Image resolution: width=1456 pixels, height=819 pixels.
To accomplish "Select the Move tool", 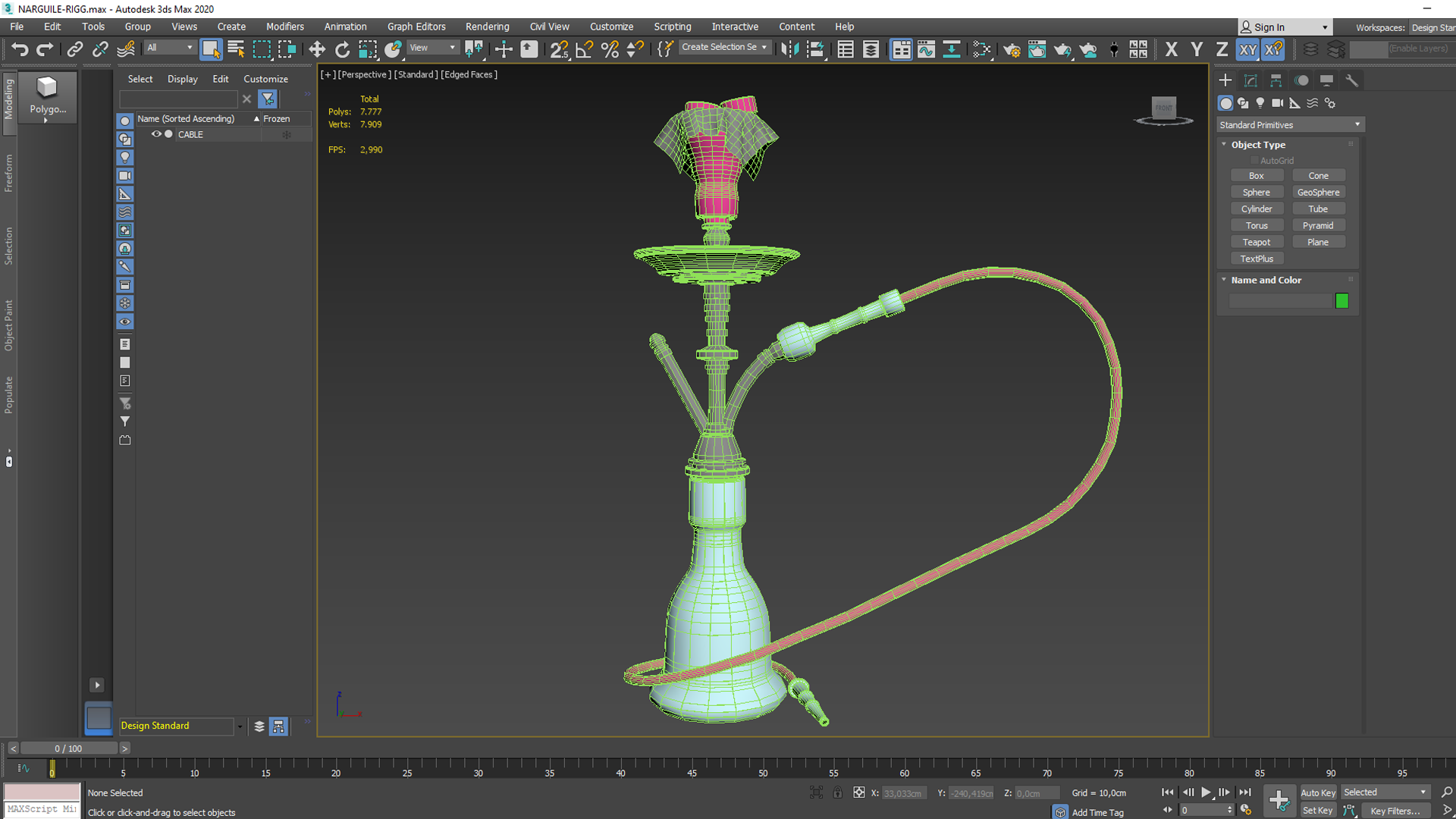I will tap(317, 49).
